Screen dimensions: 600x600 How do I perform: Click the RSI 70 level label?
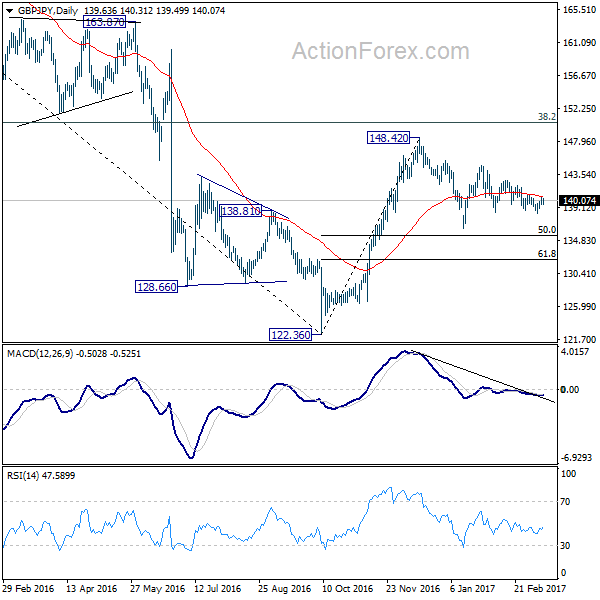[x=565, y=501]
